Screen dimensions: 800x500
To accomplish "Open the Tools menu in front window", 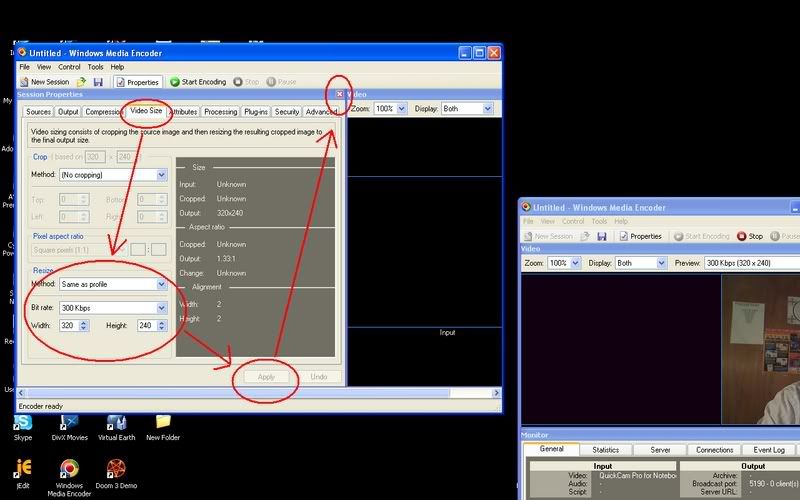I will 95,67.
